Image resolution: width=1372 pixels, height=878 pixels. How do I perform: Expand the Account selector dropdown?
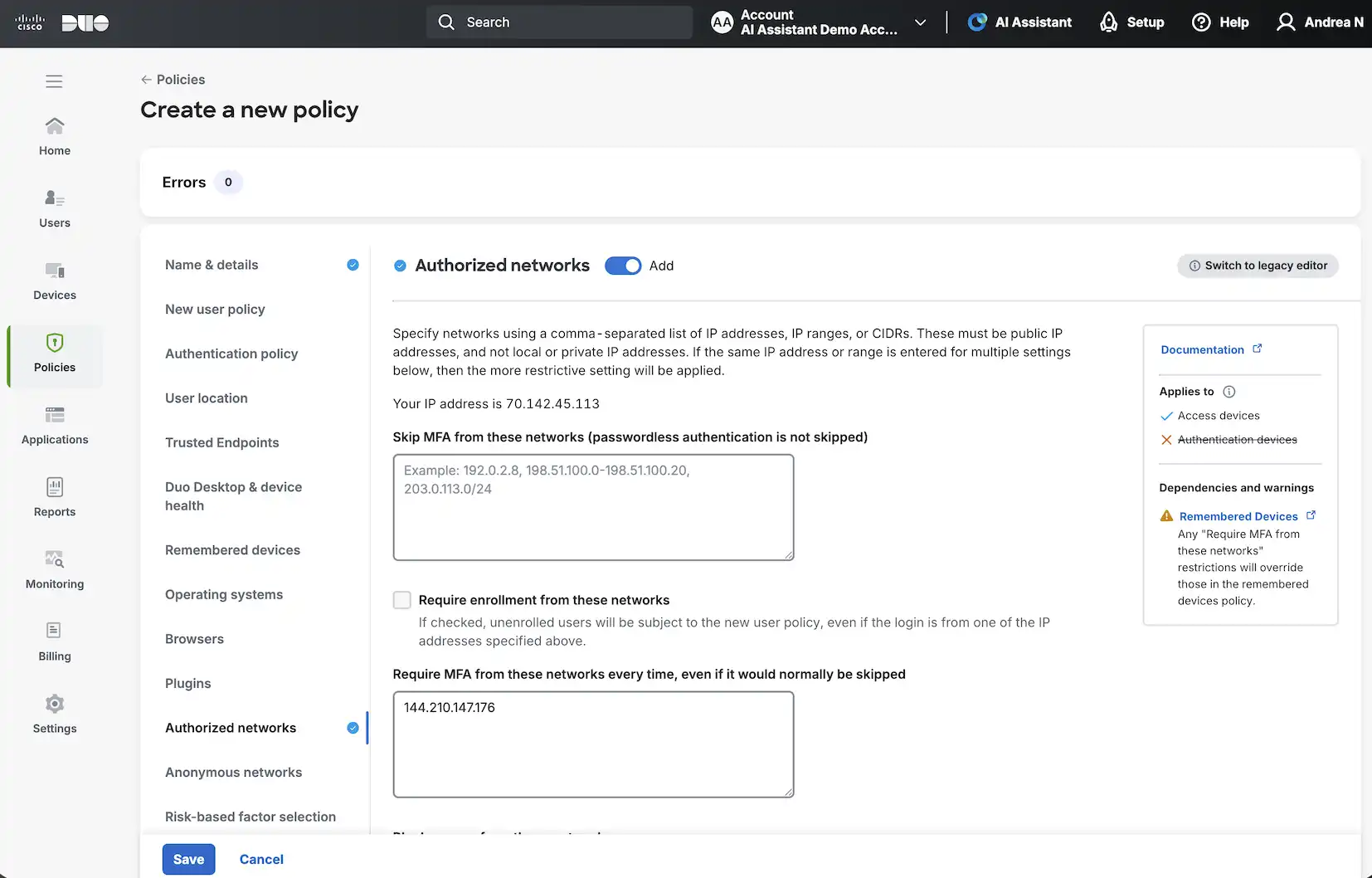click(919, 22)
